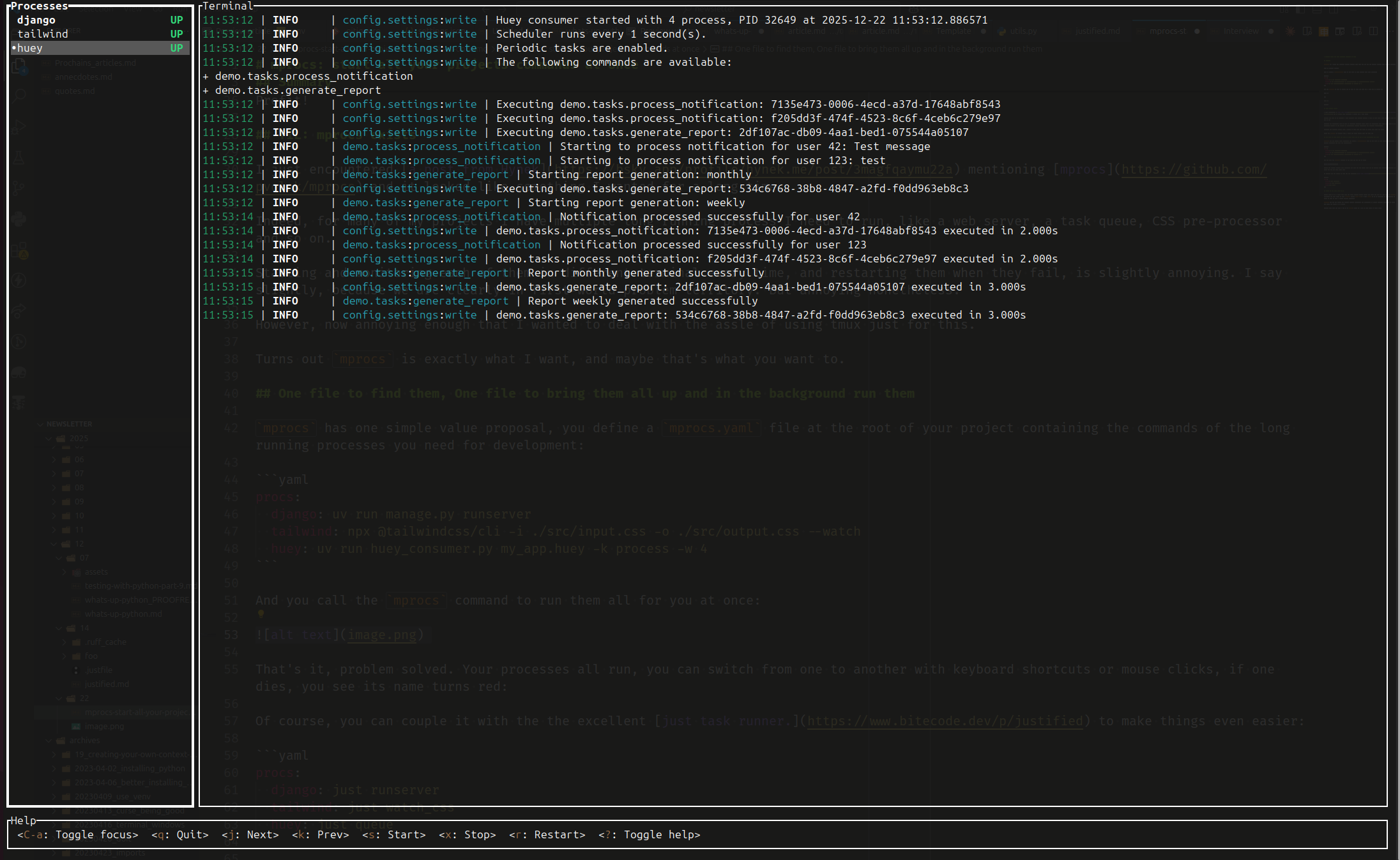Expand the assets folder in file tree
The height and width of the screenshot is (860, 1400).
pos(96,571)
